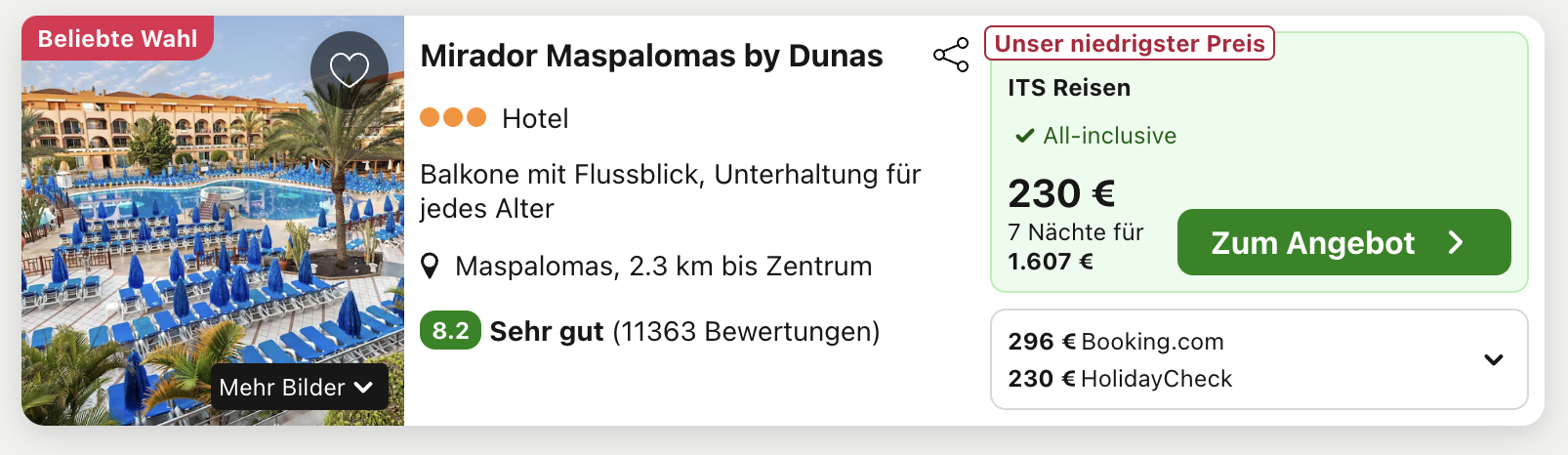The image size is (1568, 455).
Task: Open the HolidayCheck 230 € offer
Action: pos(1120,379)
